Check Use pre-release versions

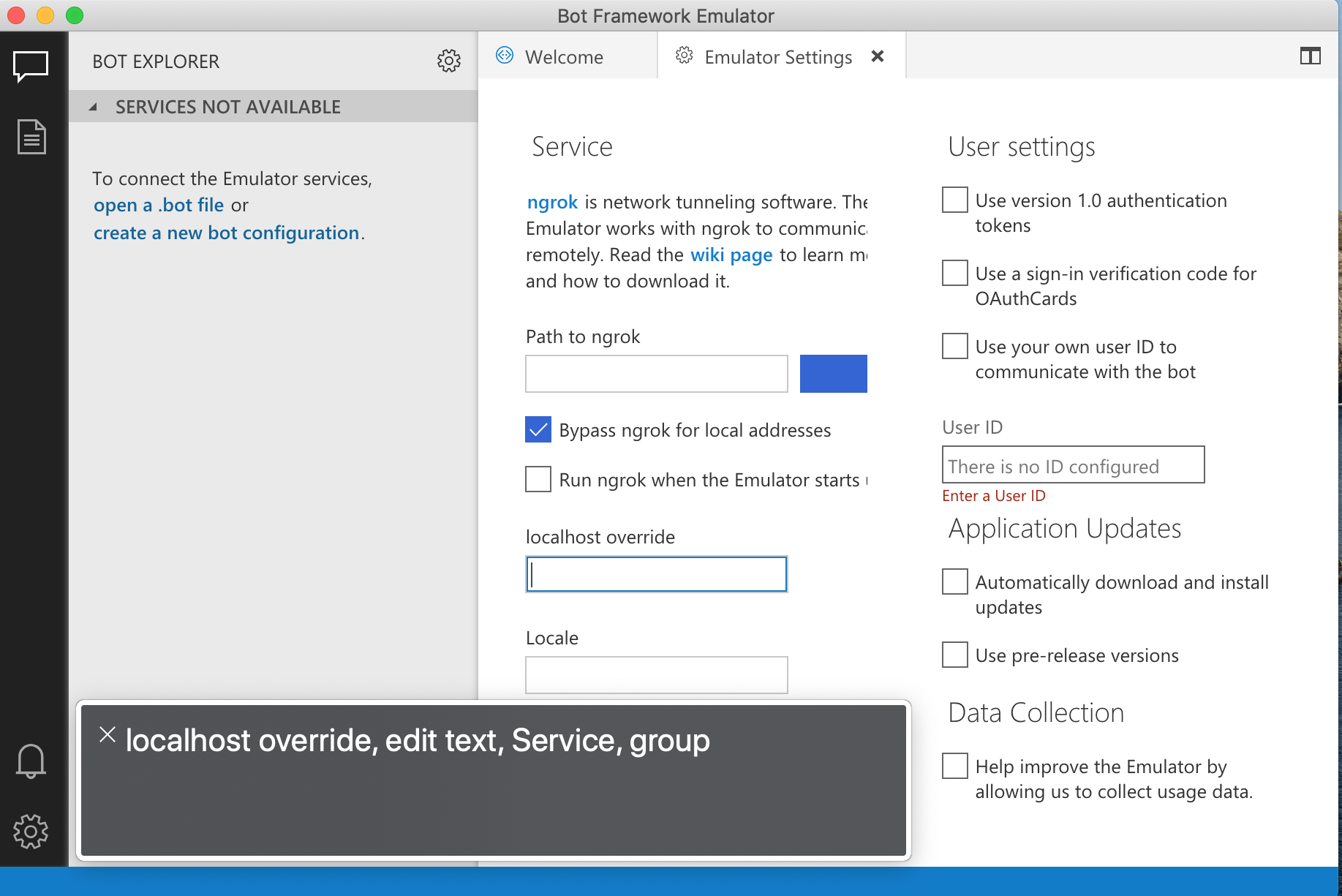(x=955, y=655)
